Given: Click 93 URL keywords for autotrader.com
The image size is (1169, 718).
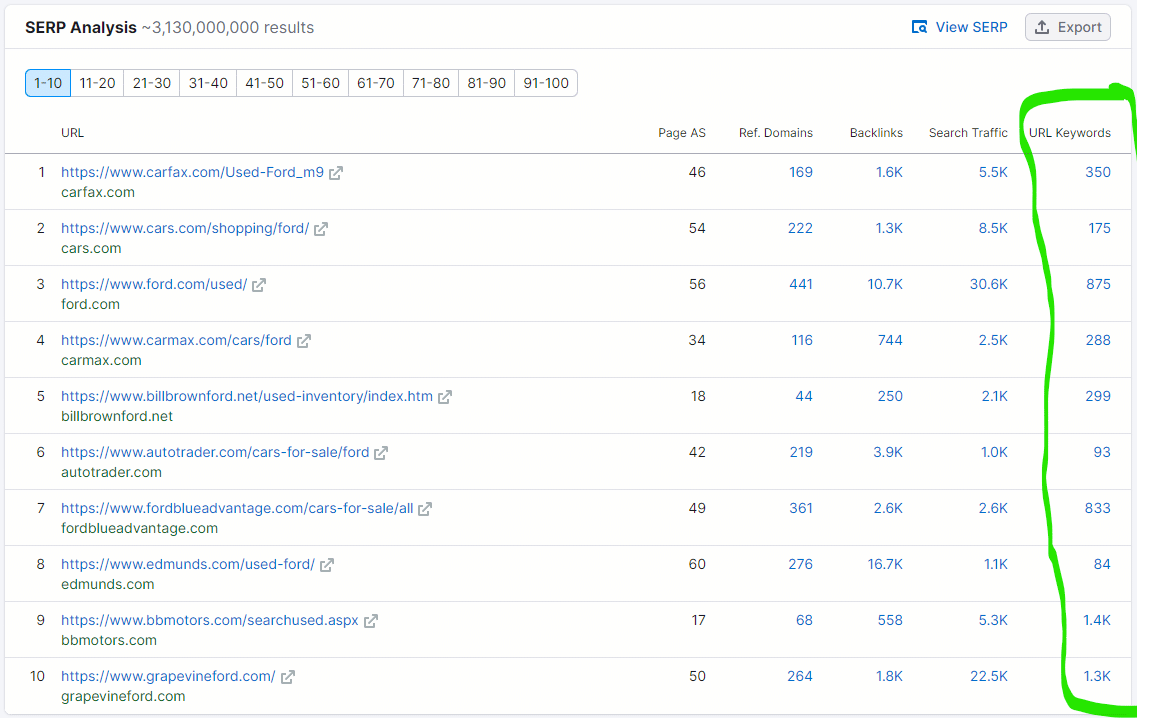Looking at the screenshot, I should (1102, 452).
